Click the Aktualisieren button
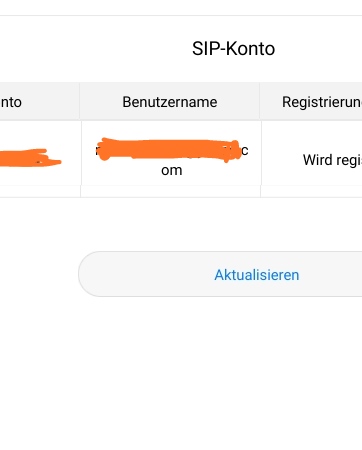The height and width of the screenshot is (450, 362). [x=220, y=274]
